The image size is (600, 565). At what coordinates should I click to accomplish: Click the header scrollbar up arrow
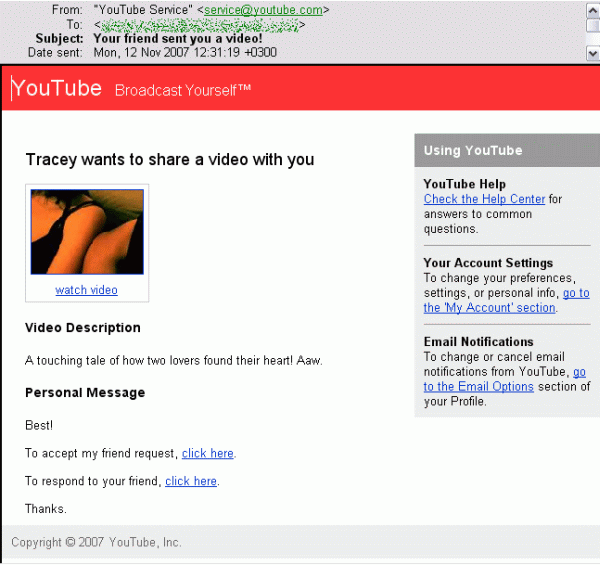[593, 10]
